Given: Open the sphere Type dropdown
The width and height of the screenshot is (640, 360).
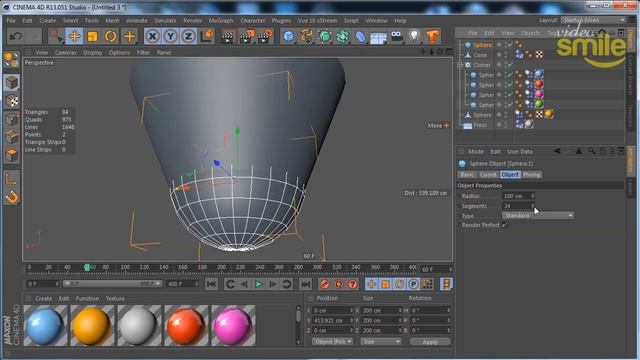Looking at the screenshot, I should [x=538, y=216].
